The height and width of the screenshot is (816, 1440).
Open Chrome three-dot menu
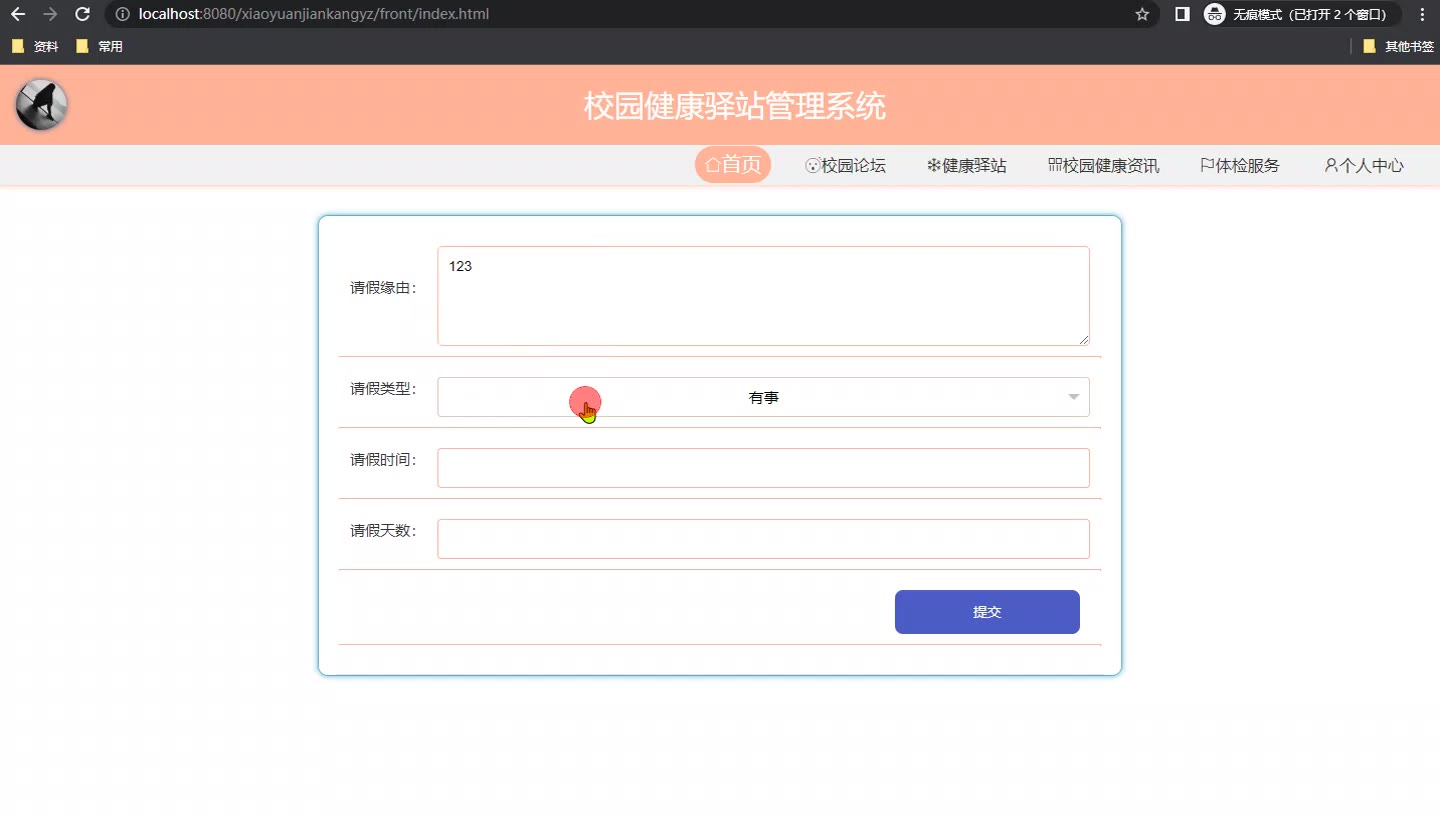(1422, 14)
